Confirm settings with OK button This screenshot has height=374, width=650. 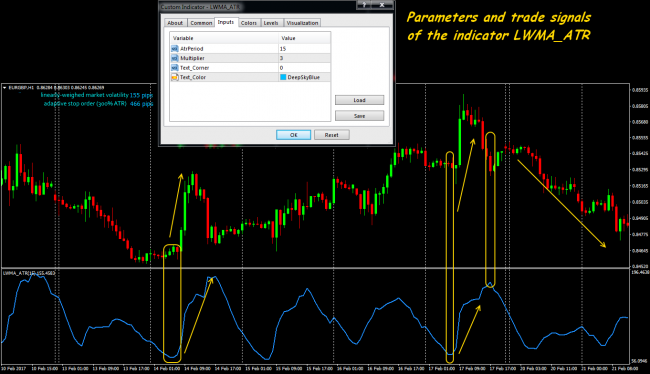point(293,135)
